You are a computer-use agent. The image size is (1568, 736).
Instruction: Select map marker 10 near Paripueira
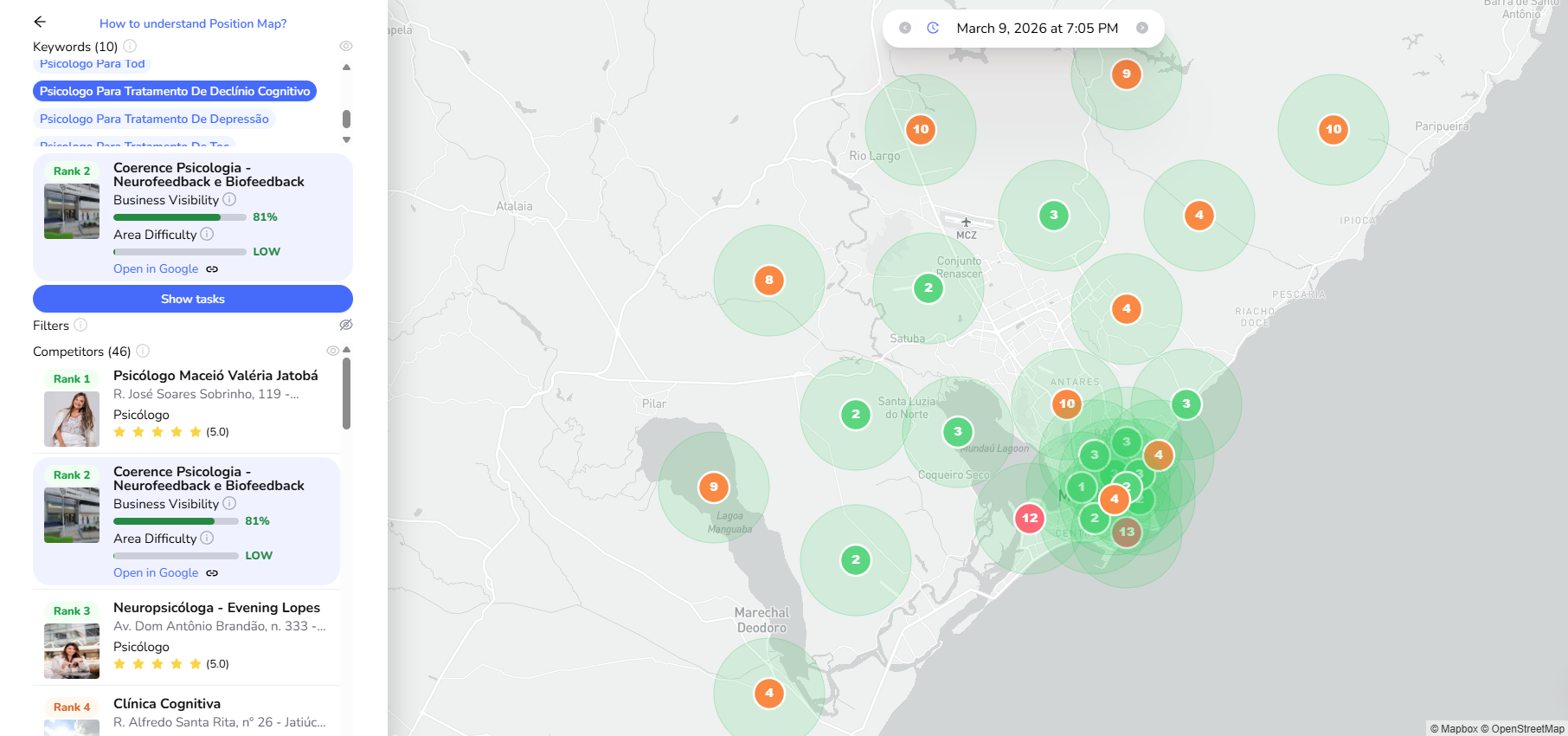(1333, 129)
